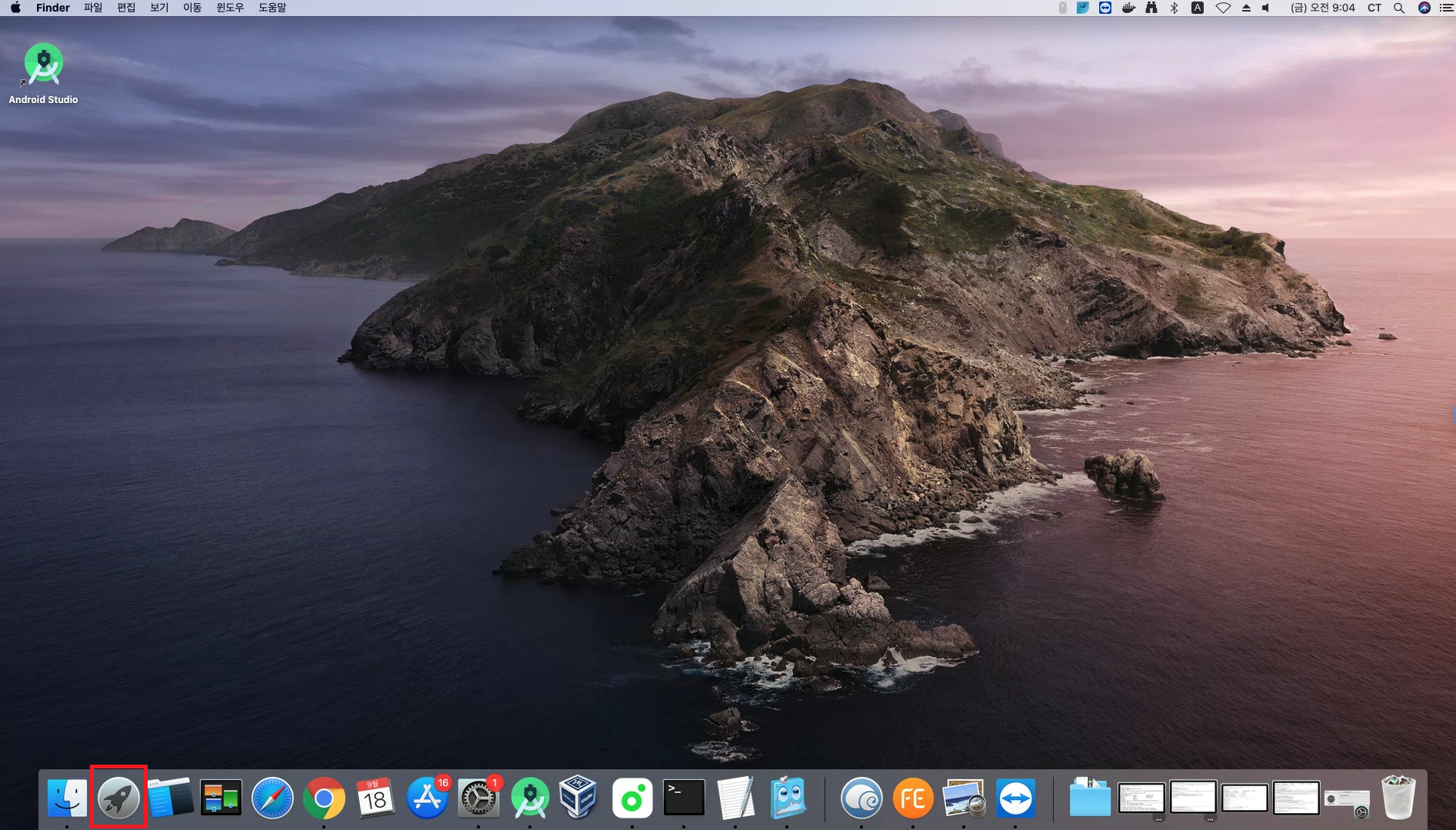This screenshot has width=1456, height=830.
Task: Click the clock showing 오전 9:04
Action: [1323, 8]
